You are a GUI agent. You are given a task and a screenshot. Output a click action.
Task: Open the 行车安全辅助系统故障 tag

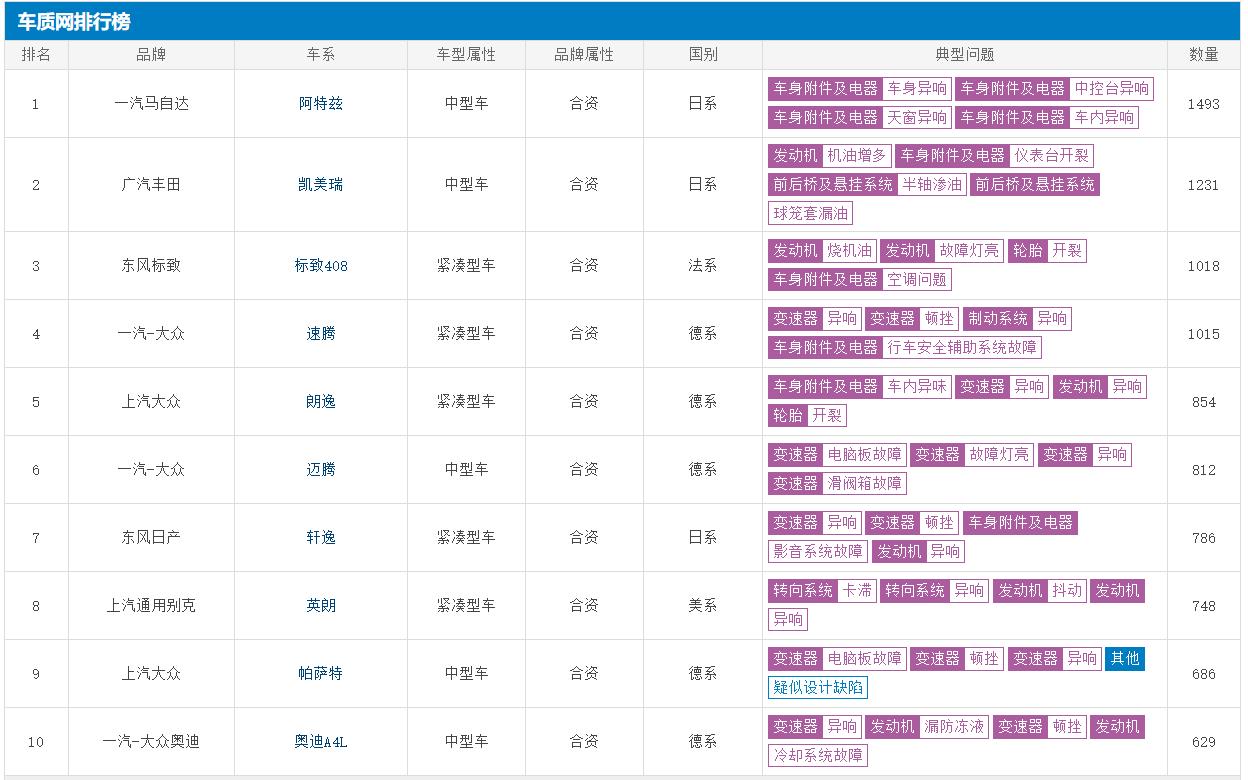tap(963, 347)
